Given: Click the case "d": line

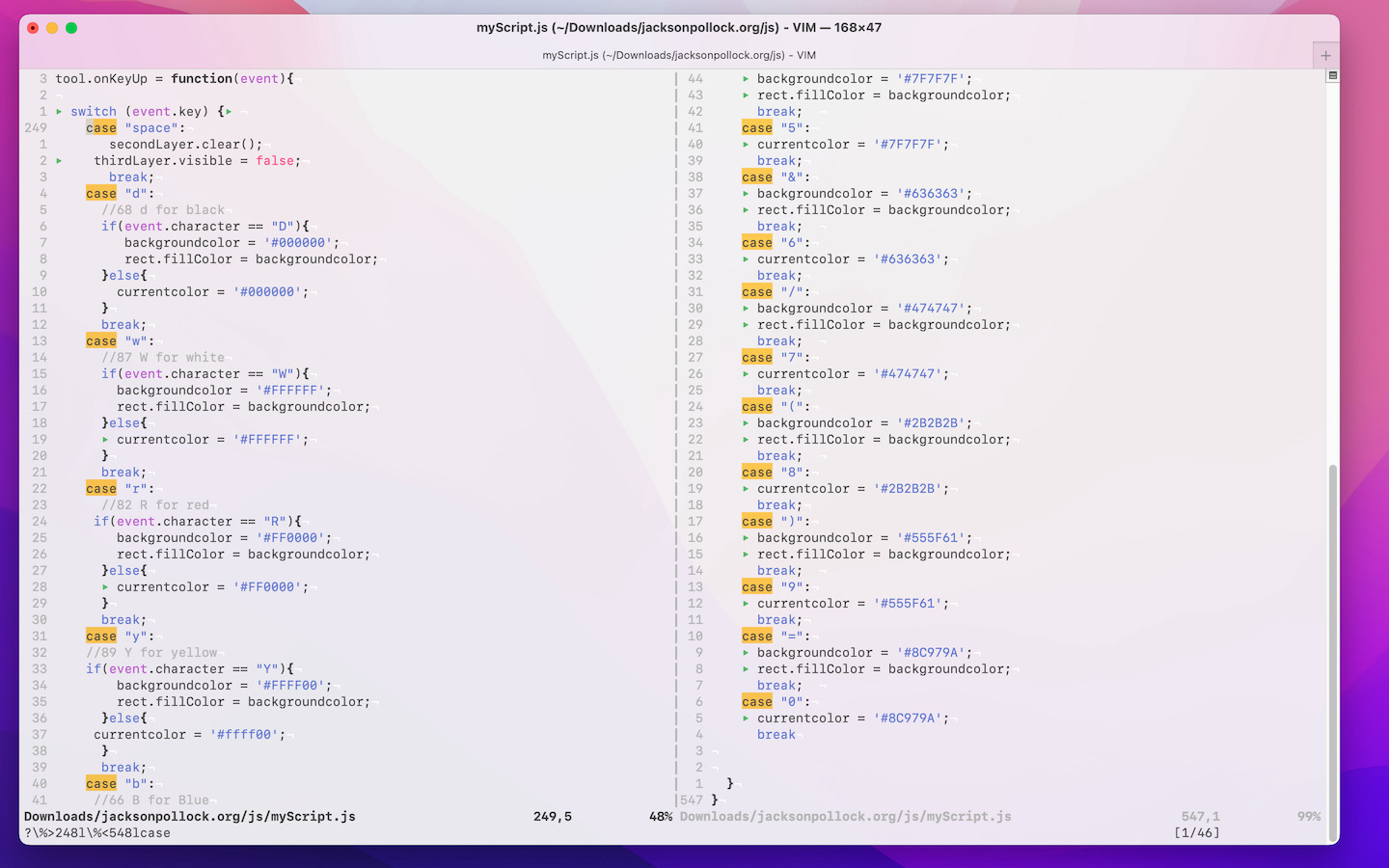Looking at the screenshot, I should point(120,193).
